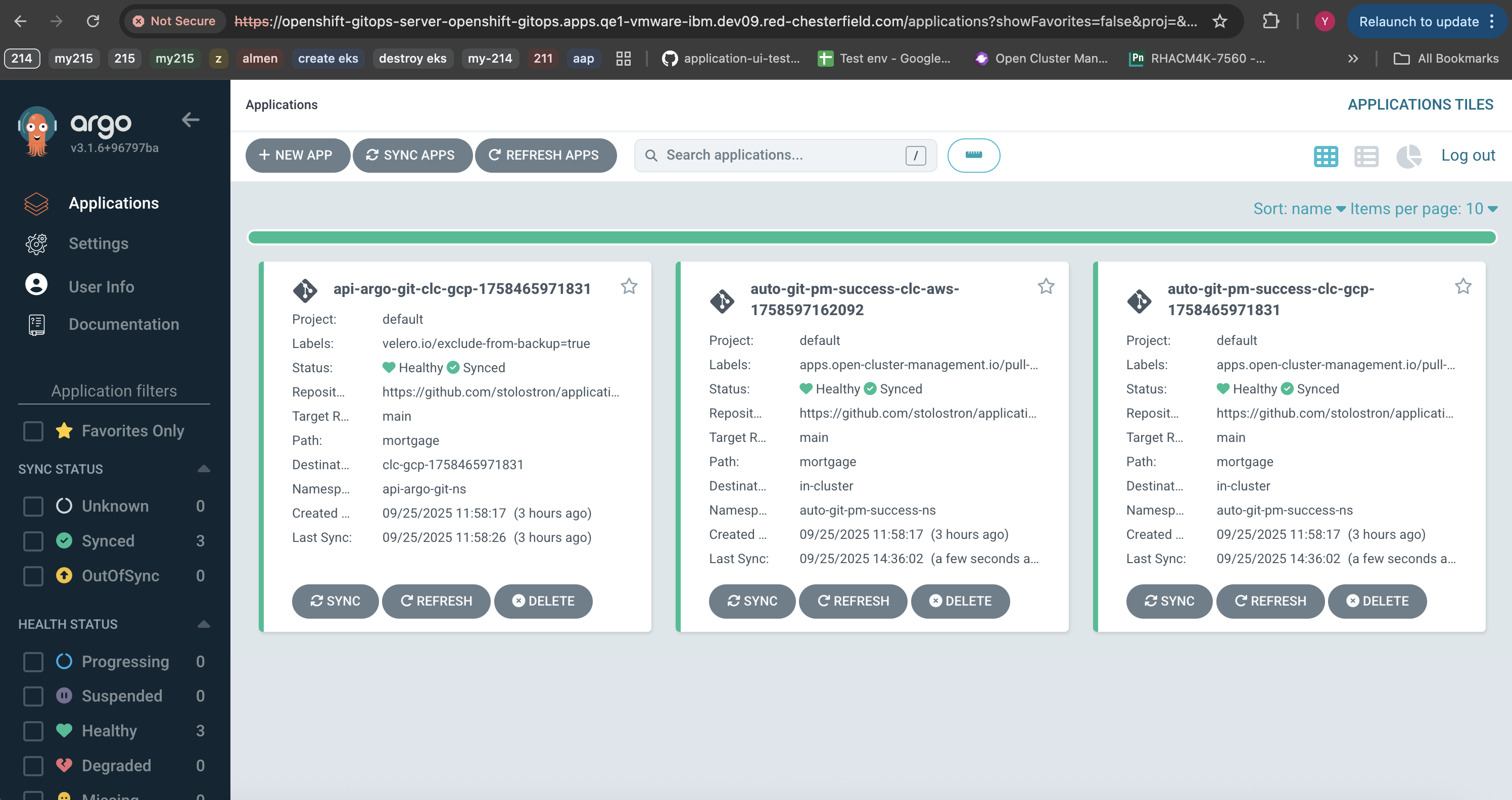Open the summary pie chart view
The height and width of the screenshot is (800, 1512).
click(x=1408, y=156)
